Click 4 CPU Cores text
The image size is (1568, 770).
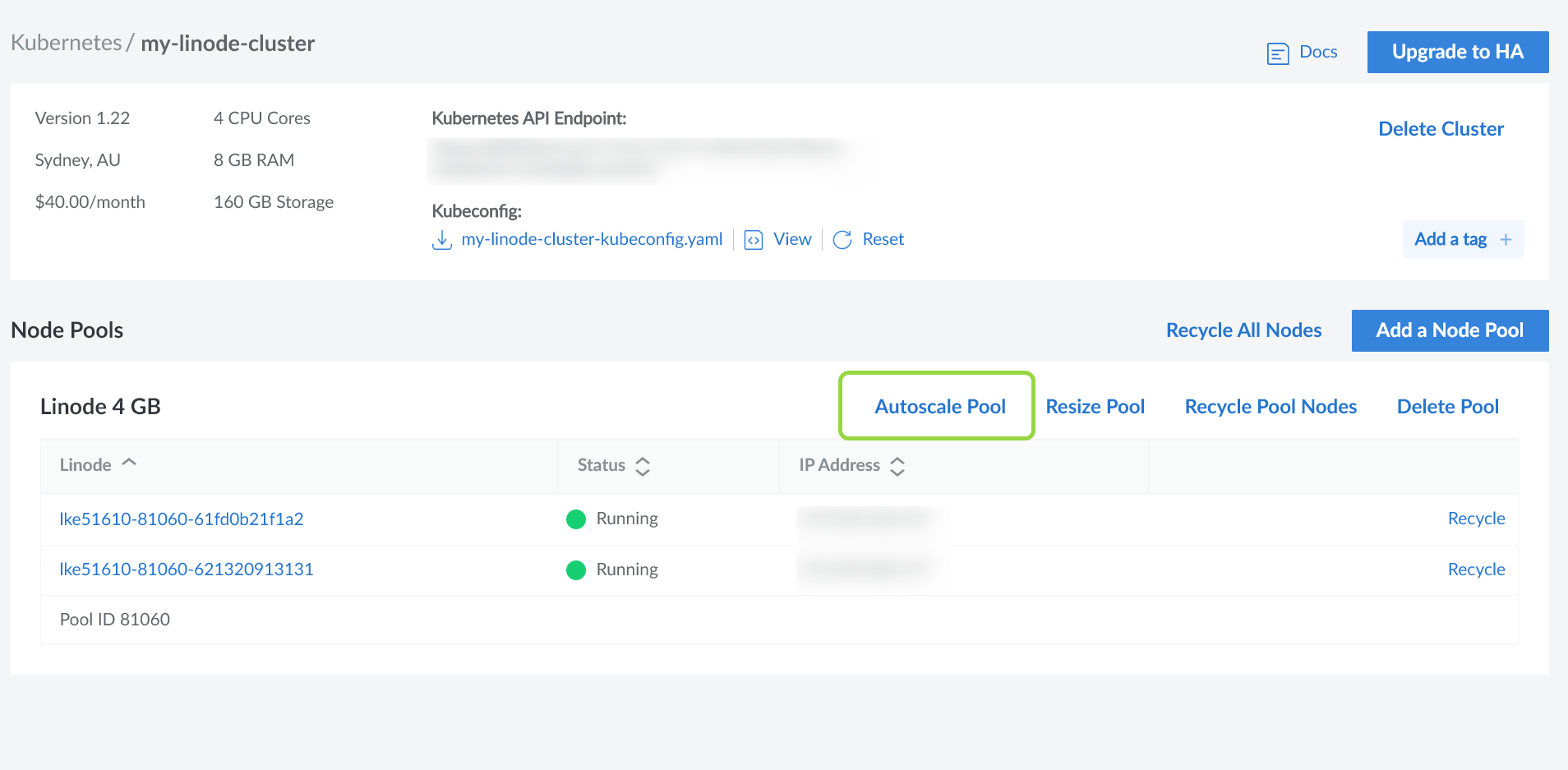click(262, 118)
